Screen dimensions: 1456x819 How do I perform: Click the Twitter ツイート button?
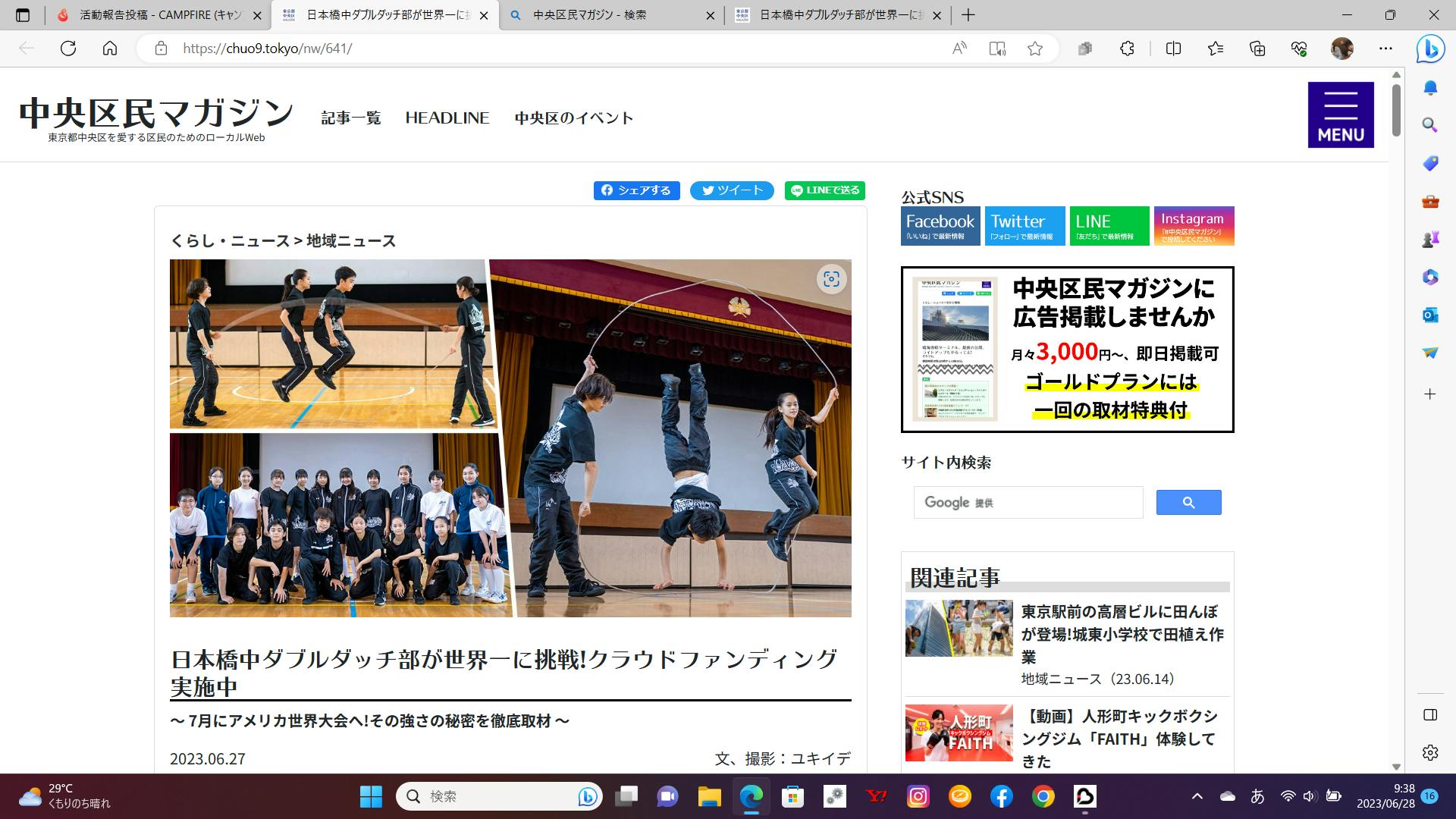tap(731, 190)
